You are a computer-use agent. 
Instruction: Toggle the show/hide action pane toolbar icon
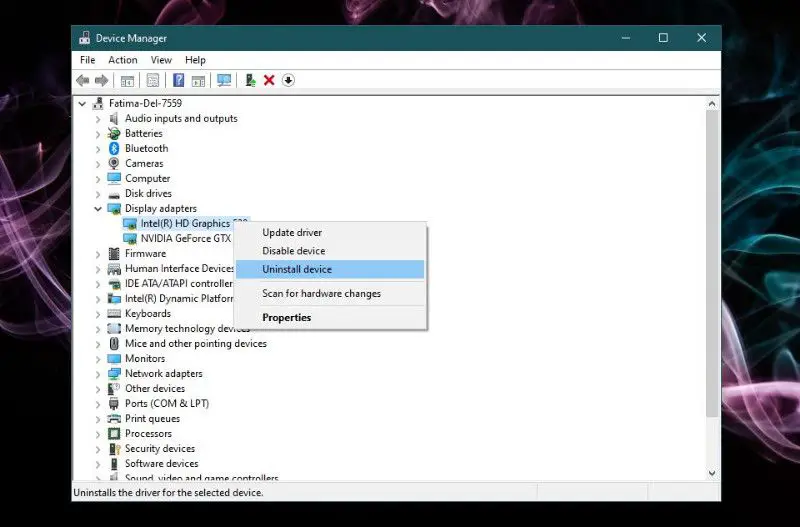(x=198, y=80)
